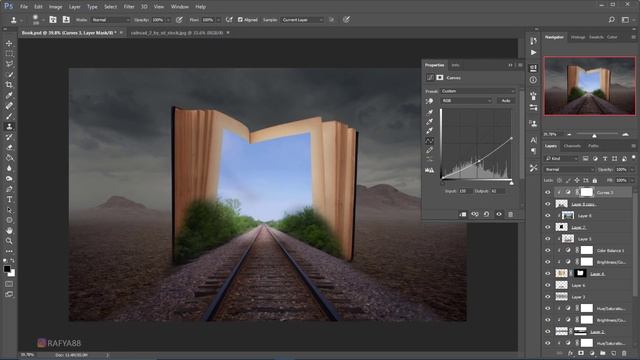Hide the Layer 3 layer
This screenshot has width=640, height=360.
[548, 297]
